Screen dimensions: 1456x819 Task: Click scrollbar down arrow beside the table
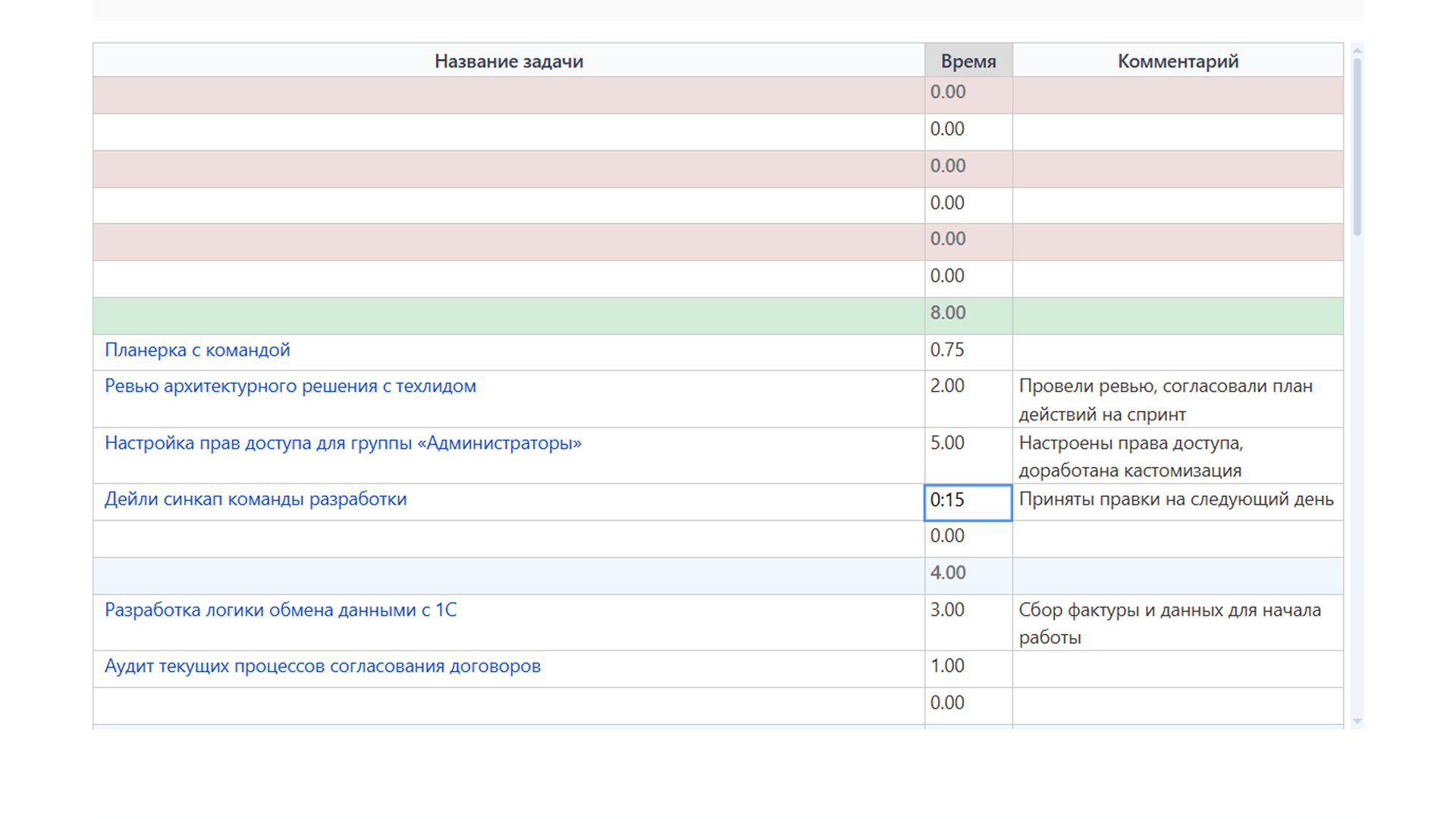1357,721
